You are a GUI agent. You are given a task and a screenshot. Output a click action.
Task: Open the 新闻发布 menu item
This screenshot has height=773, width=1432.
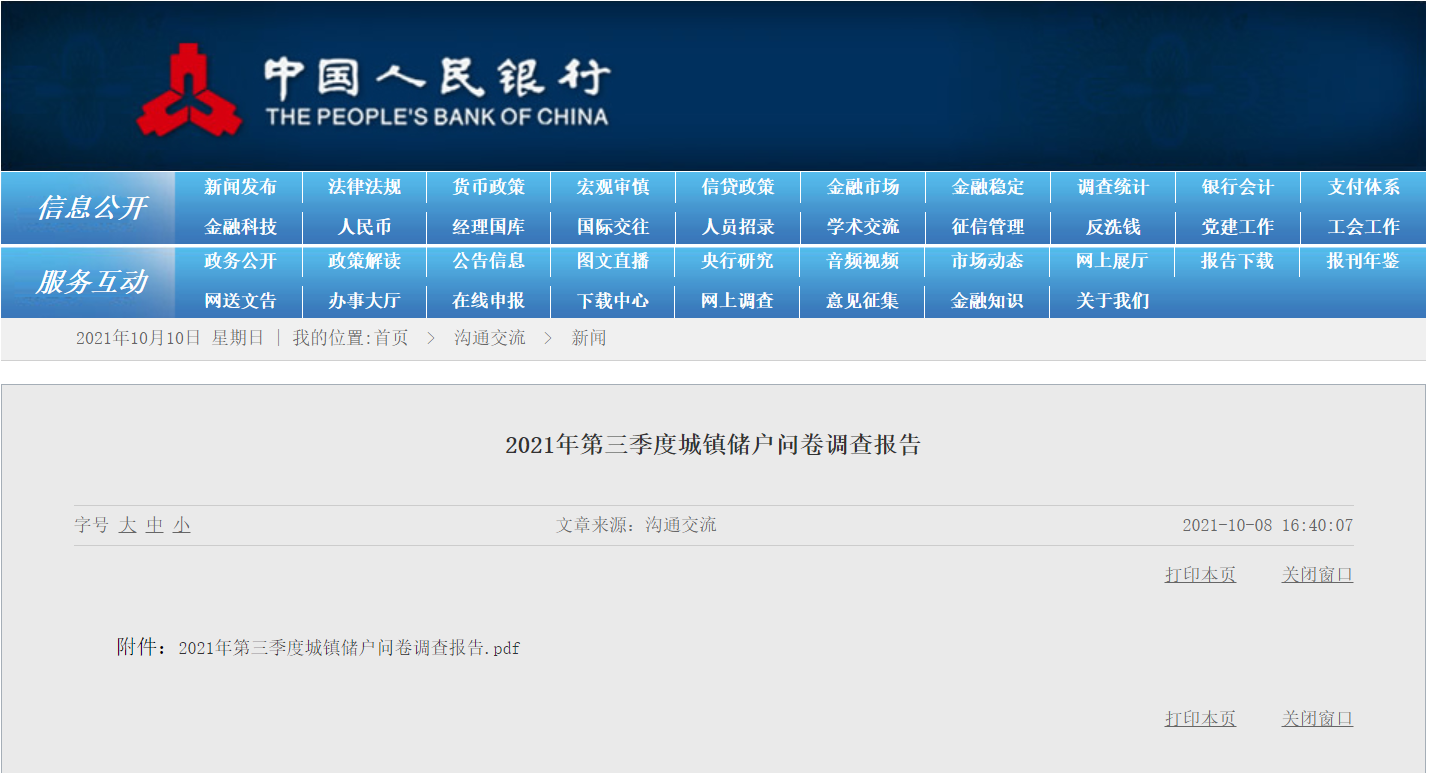(x=240, y=187)
